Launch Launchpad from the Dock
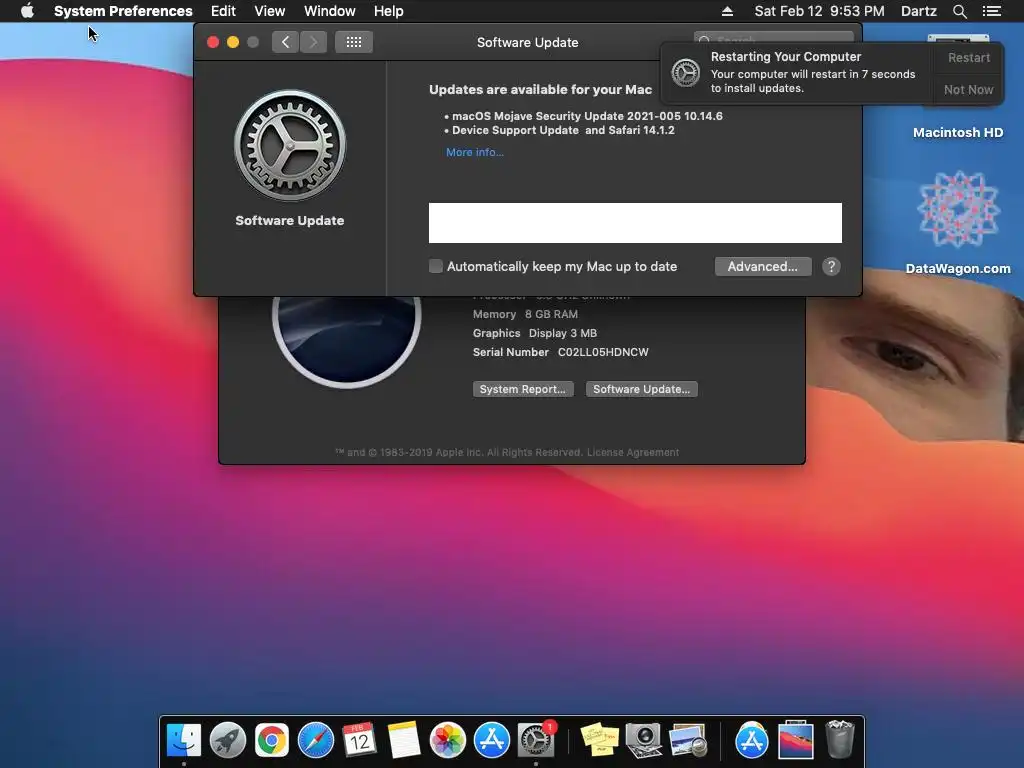1024x768 pixels. tap(228, 740)
